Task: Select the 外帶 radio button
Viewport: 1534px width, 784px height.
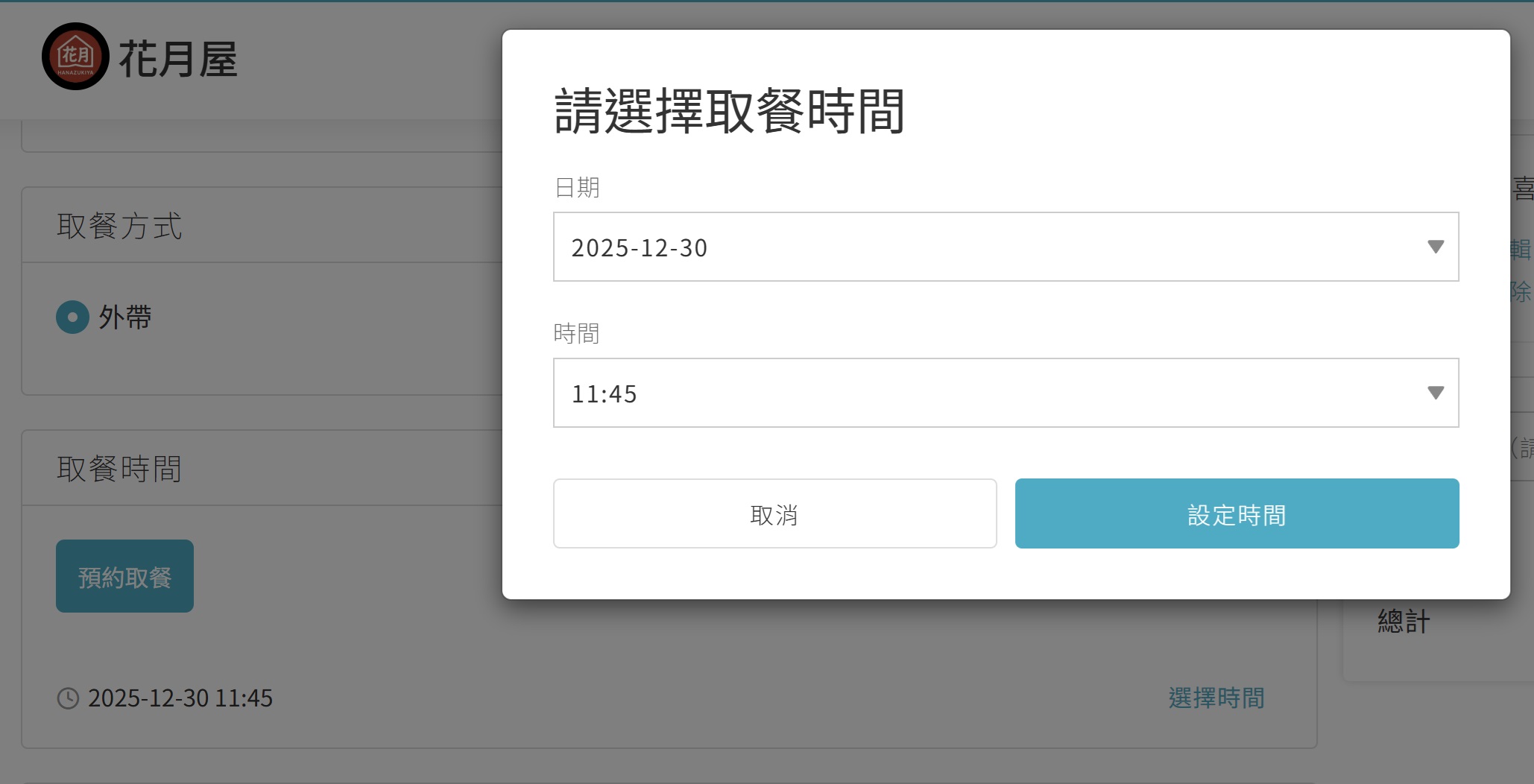Action: point(72,317)
